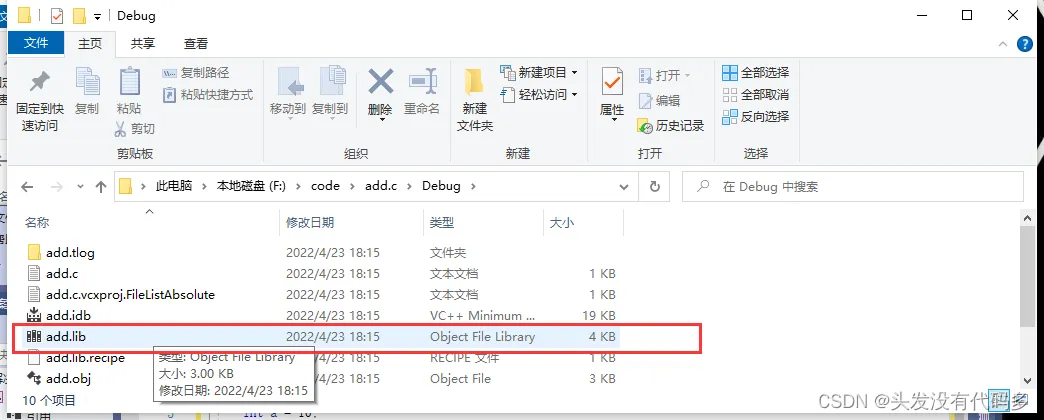The width and height of the screenshot is (1044, 420).
Task: Open the address bar history dropdown
Action: (x=624, y=187)
